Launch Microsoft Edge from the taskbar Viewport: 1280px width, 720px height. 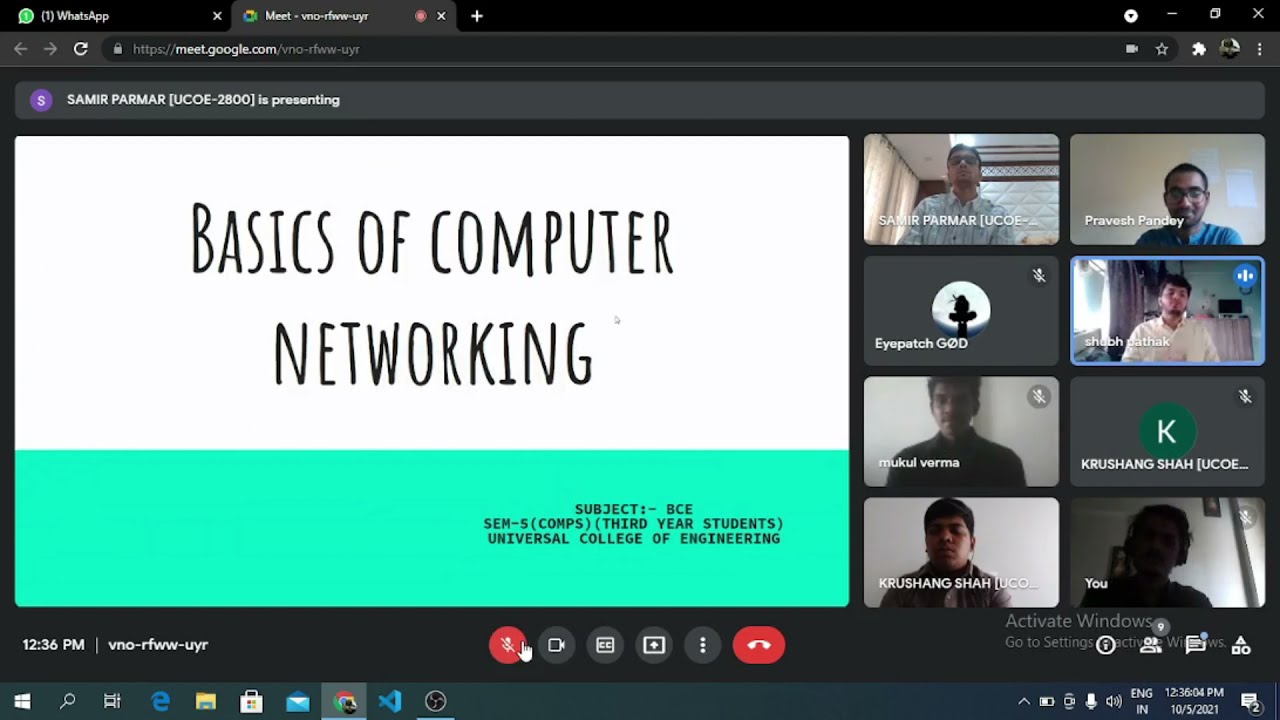point(160,702)
